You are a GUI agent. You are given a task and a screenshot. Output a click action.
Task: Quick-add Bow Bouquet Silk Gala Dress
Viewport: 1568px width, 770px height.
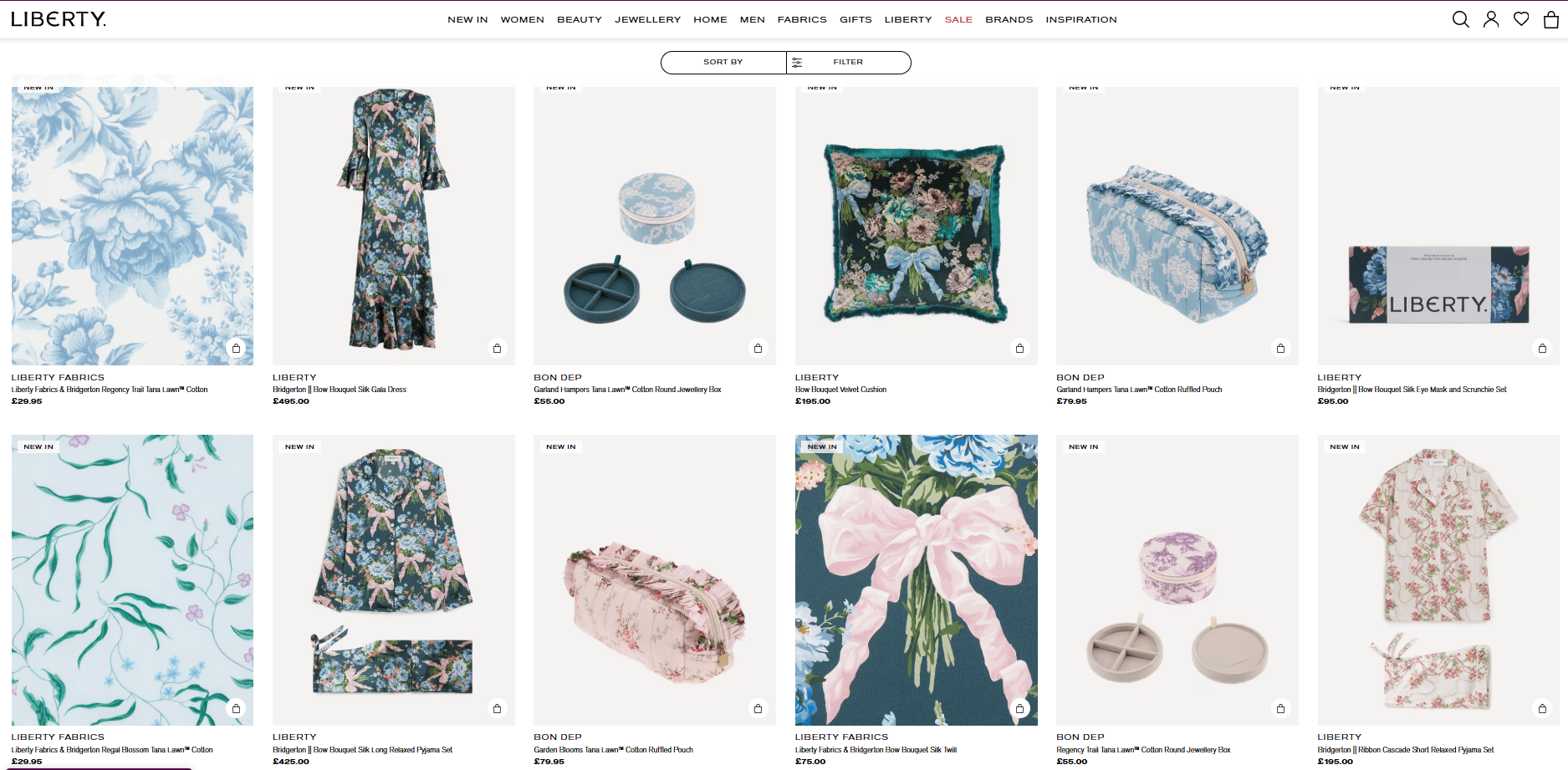pyautogui.click(x=498, y=349)
